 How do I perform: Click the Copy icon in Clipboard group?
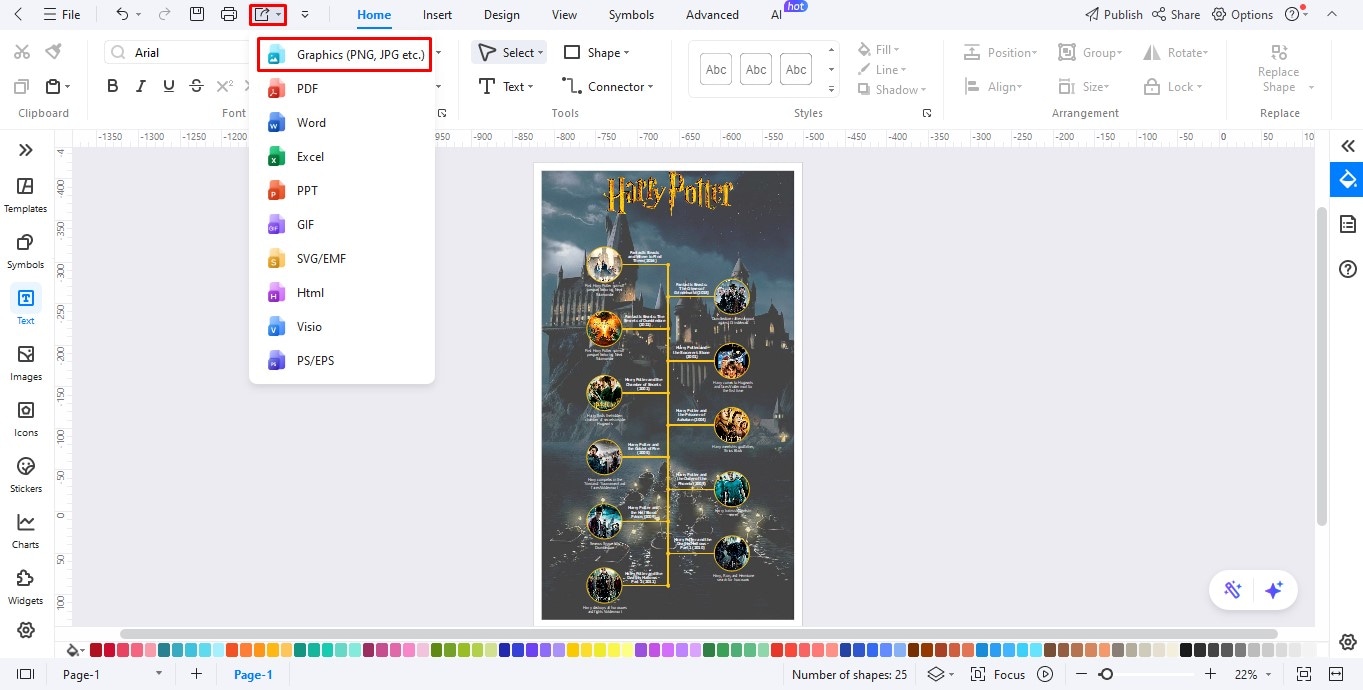coord(22,87)
